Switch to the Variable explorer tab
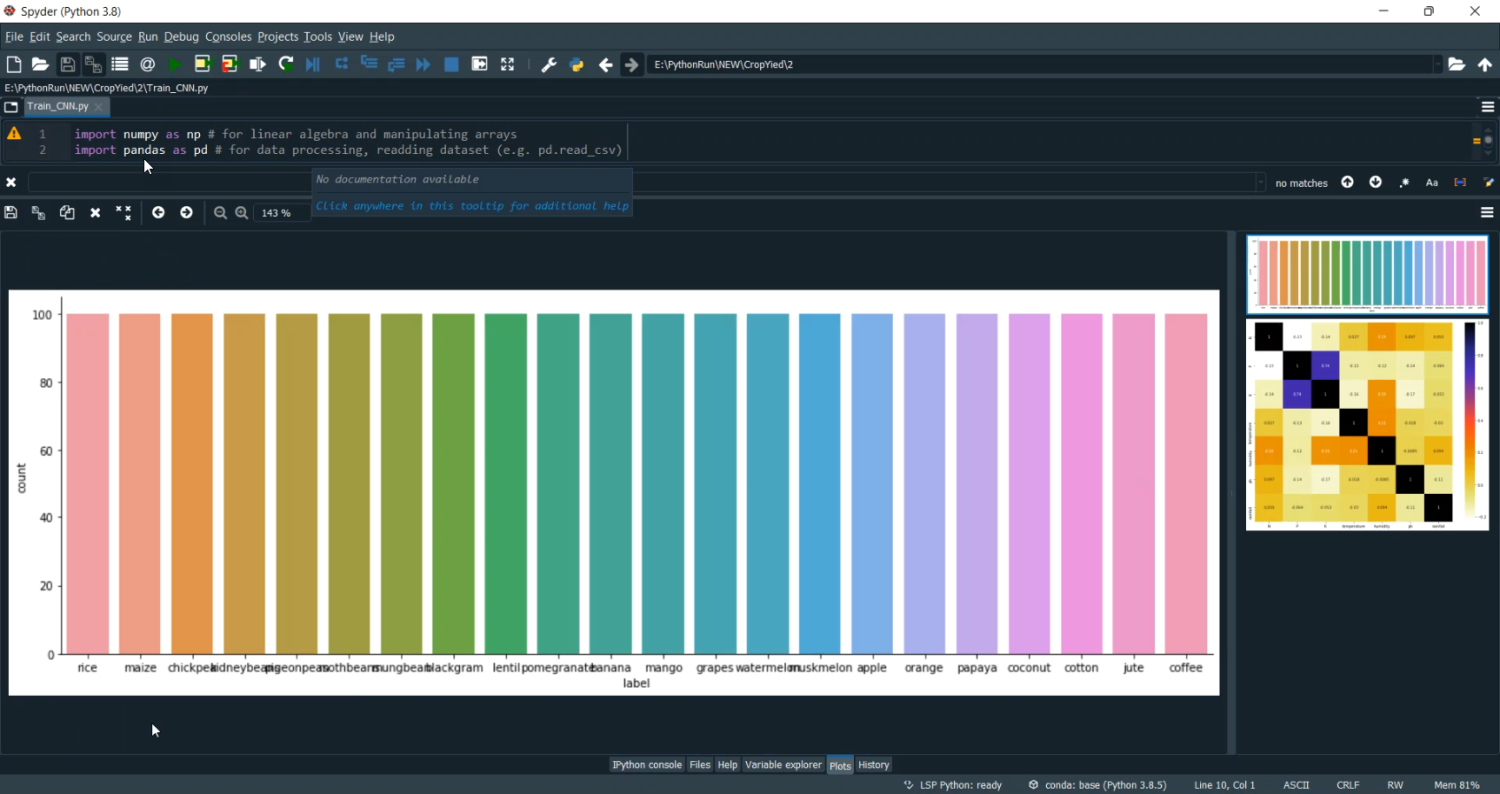This screenshot has width=1500, height=794. coord(783,765)
